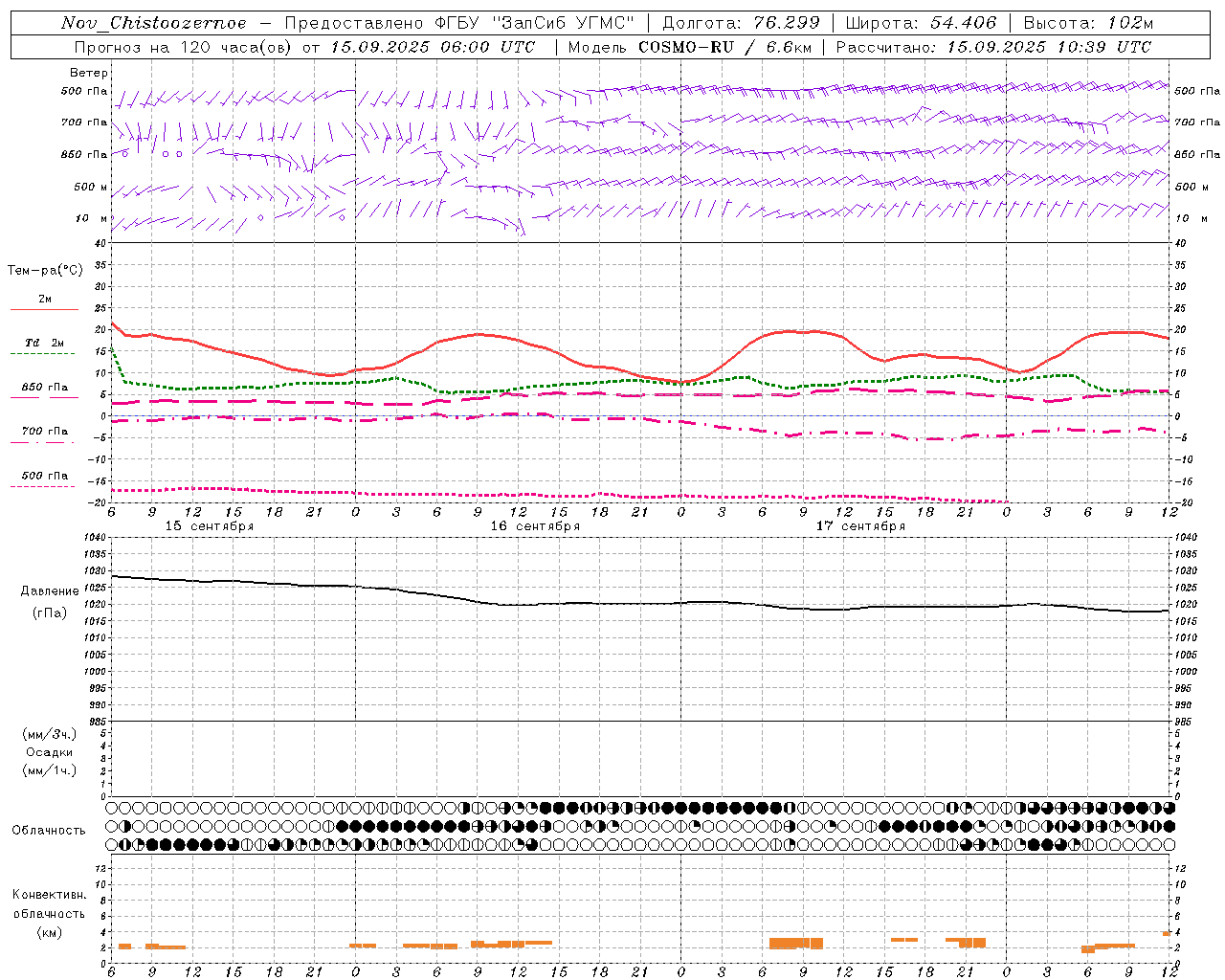
Task: Click the (мм/3ч.) precipitation unit label
Action: [50, 734]
